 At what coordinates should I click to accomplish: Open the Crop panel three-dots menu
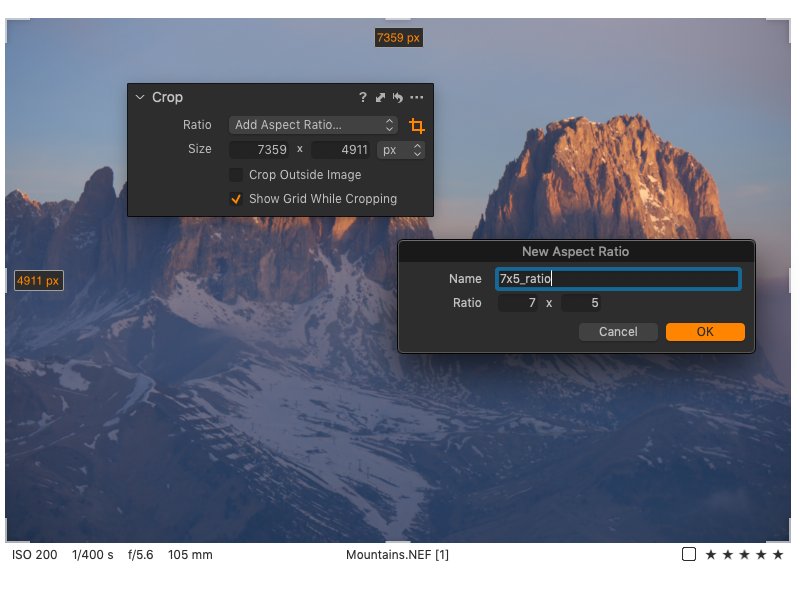click(417, 97)
